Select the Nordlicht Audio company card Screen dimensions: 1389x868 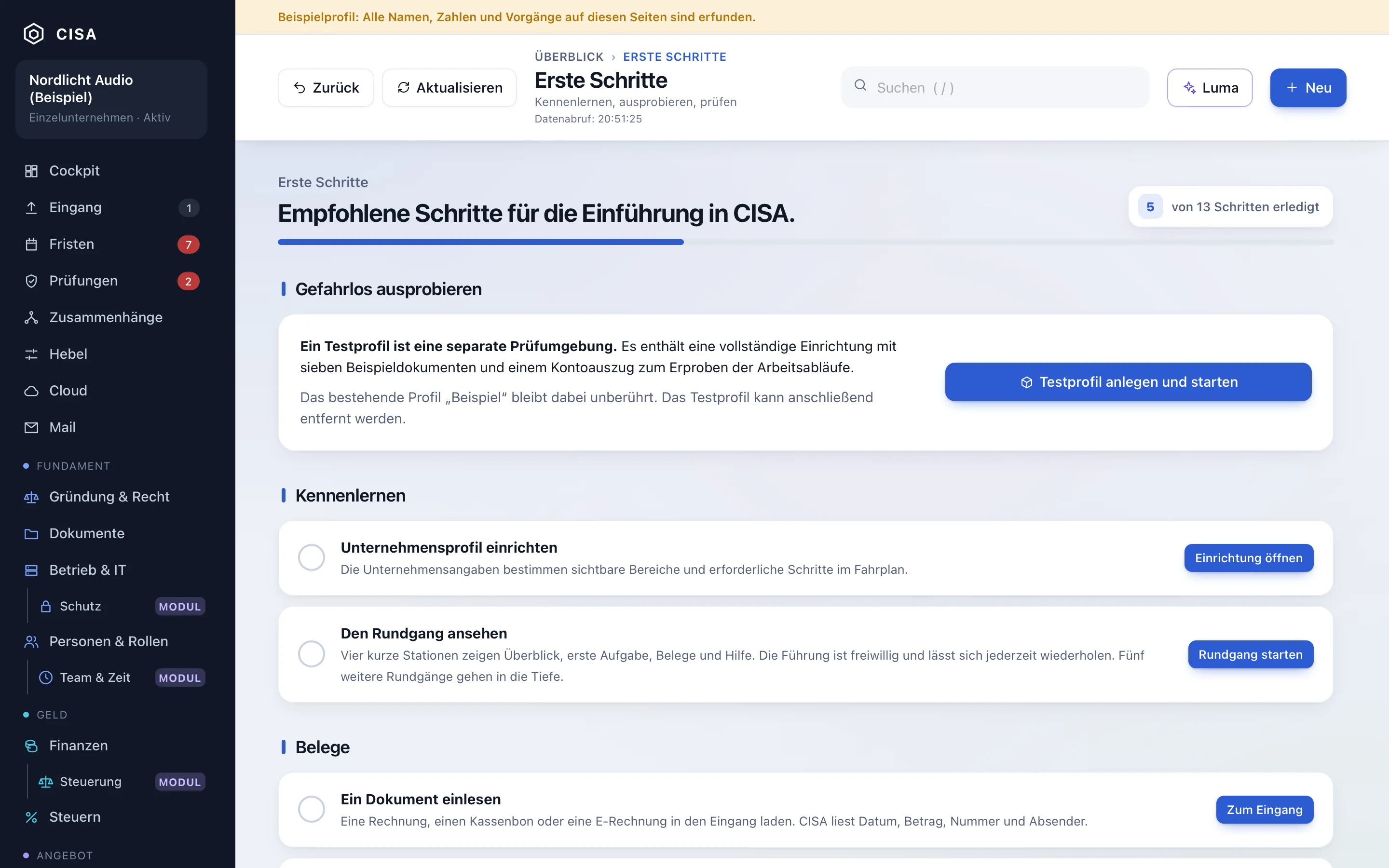[111, 99]
